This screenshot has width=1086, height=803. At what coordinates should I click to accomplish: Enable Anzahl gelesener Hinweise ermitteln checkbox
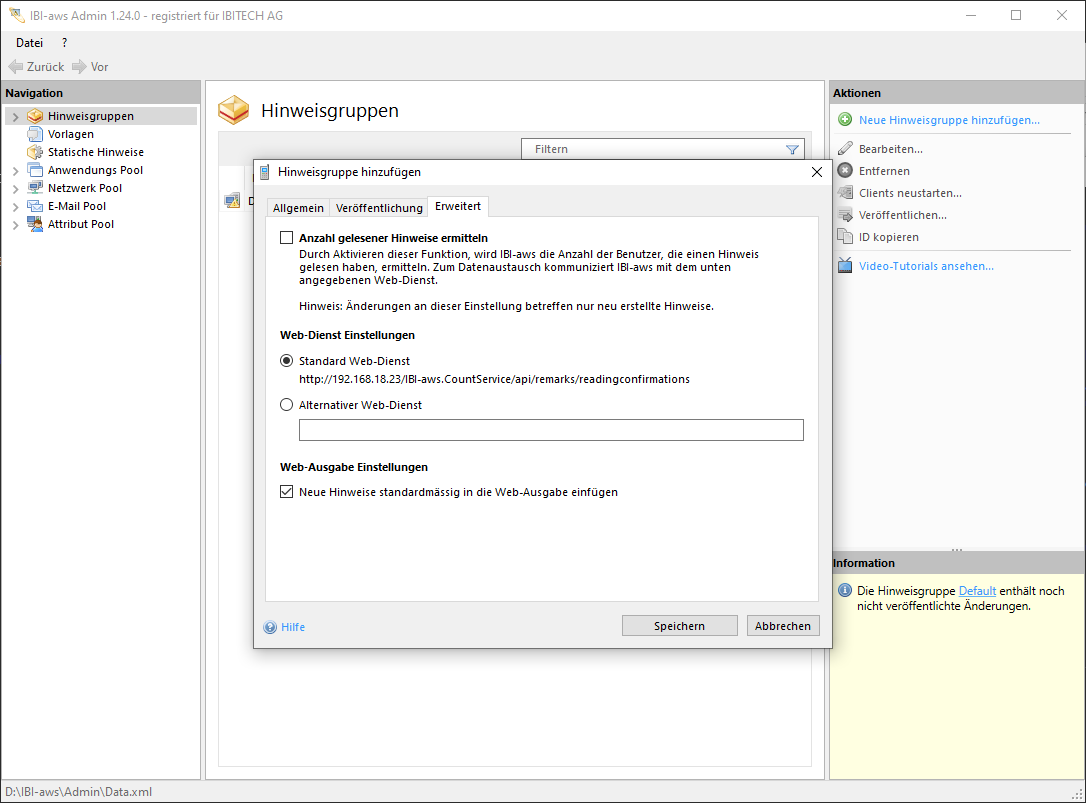coord(287,238)
